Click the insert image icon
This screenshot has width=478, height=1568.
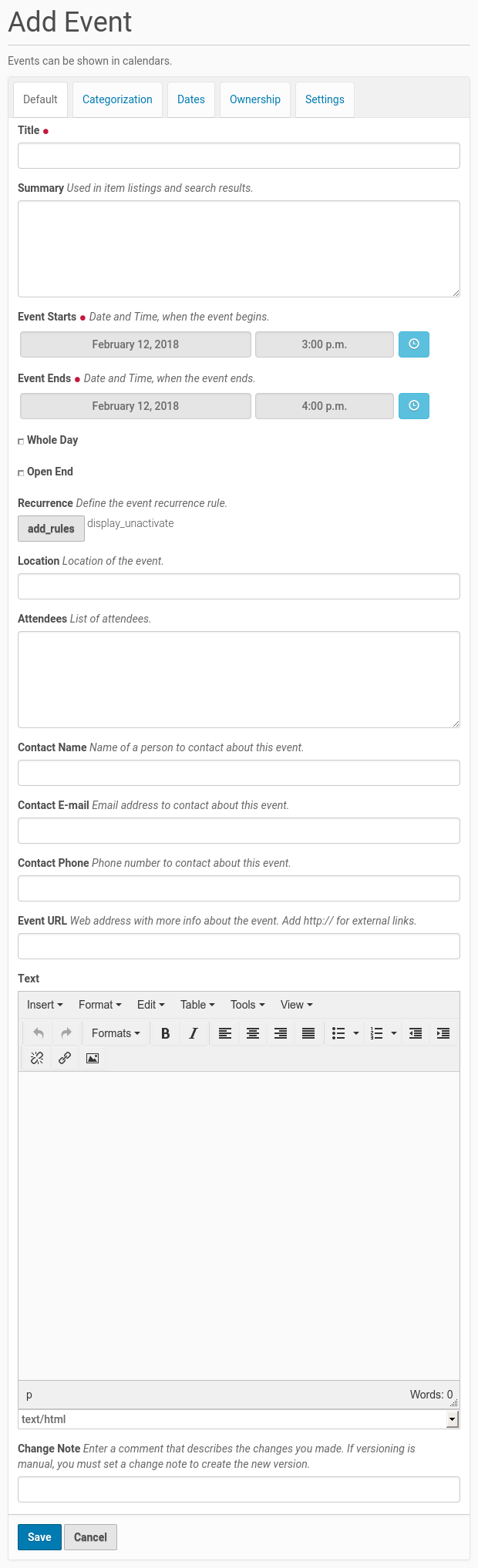93,1058
